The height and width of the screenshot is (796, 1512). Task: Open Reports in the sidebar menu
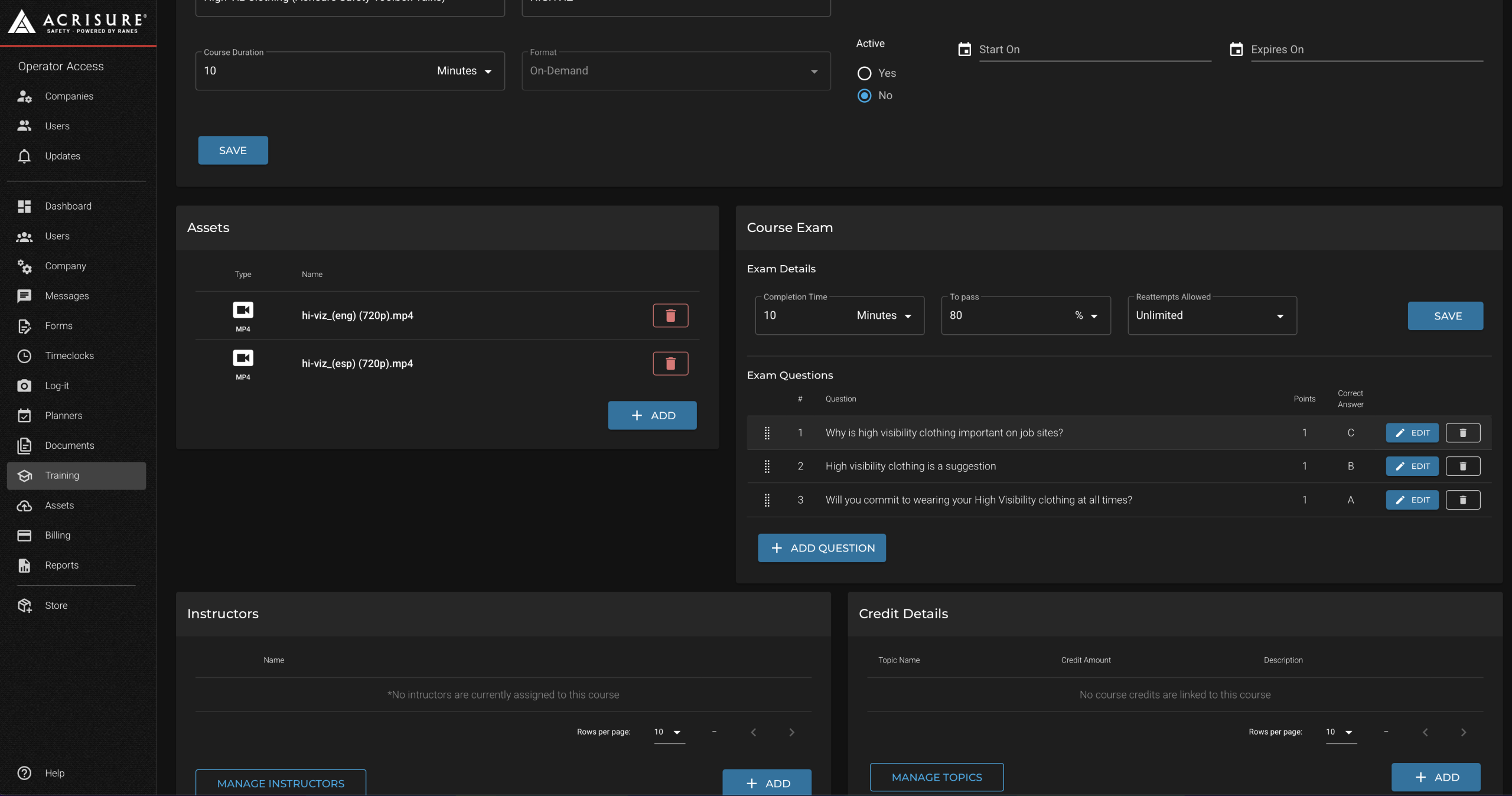(x=61, y=565)
